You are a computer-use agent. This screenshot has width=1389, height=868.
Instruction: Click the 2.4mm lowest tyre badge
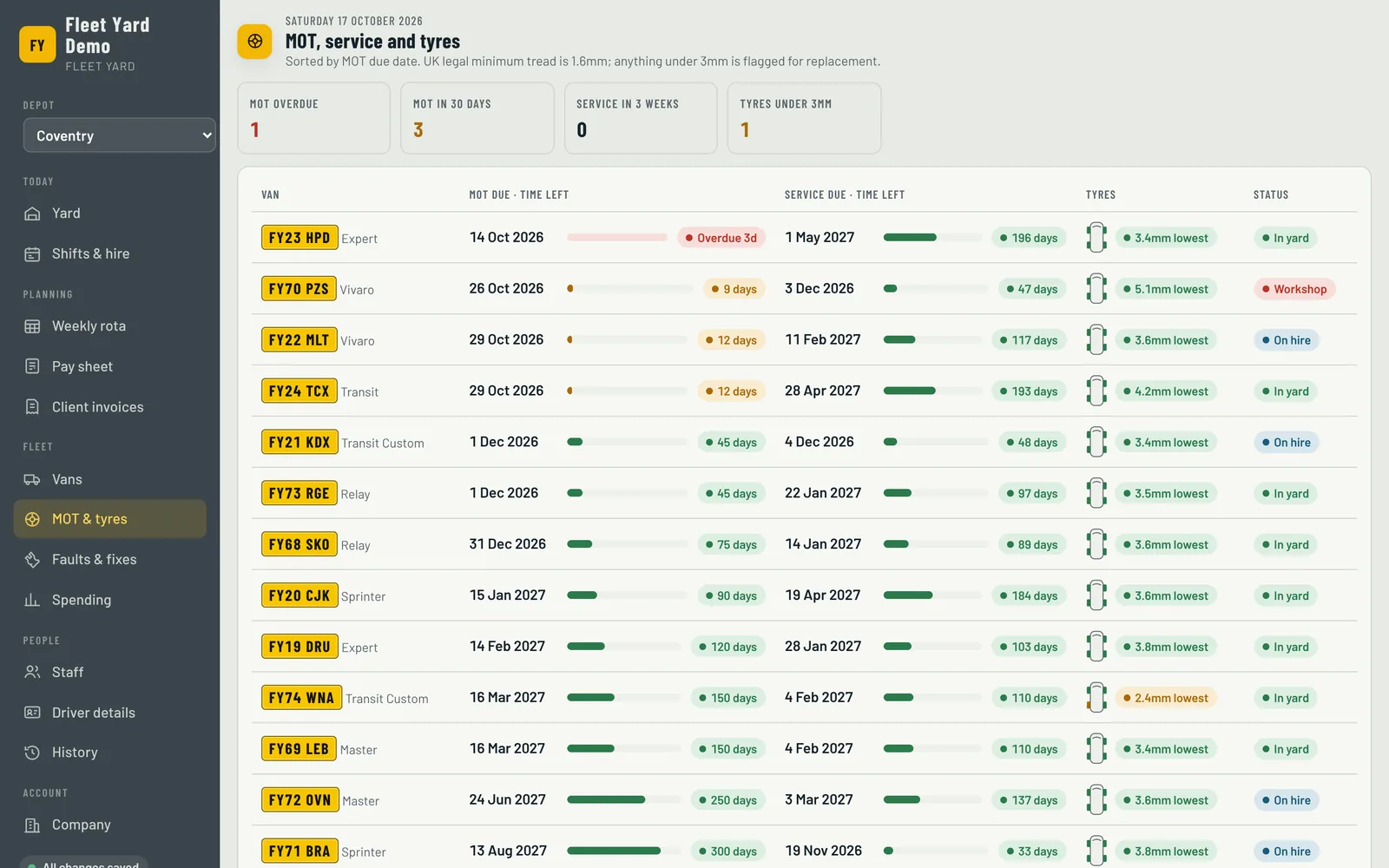click(1166, 698)
